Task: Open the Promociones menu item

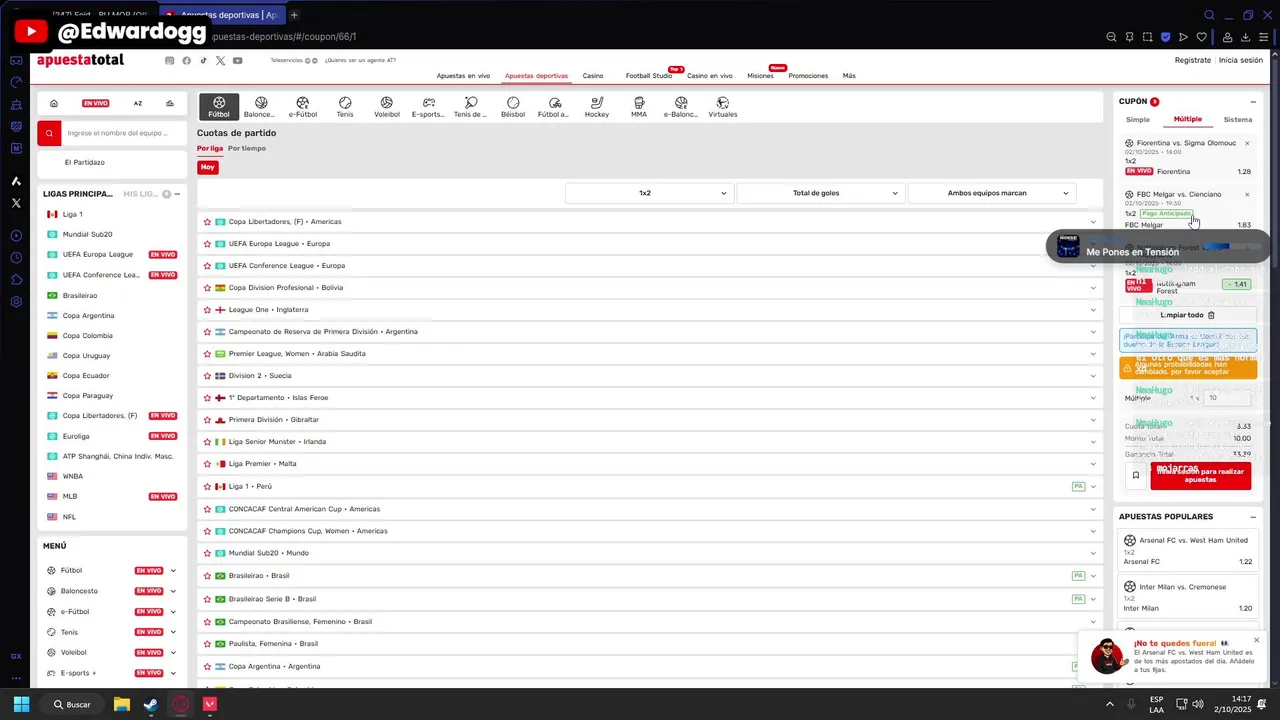Action: 808,76
